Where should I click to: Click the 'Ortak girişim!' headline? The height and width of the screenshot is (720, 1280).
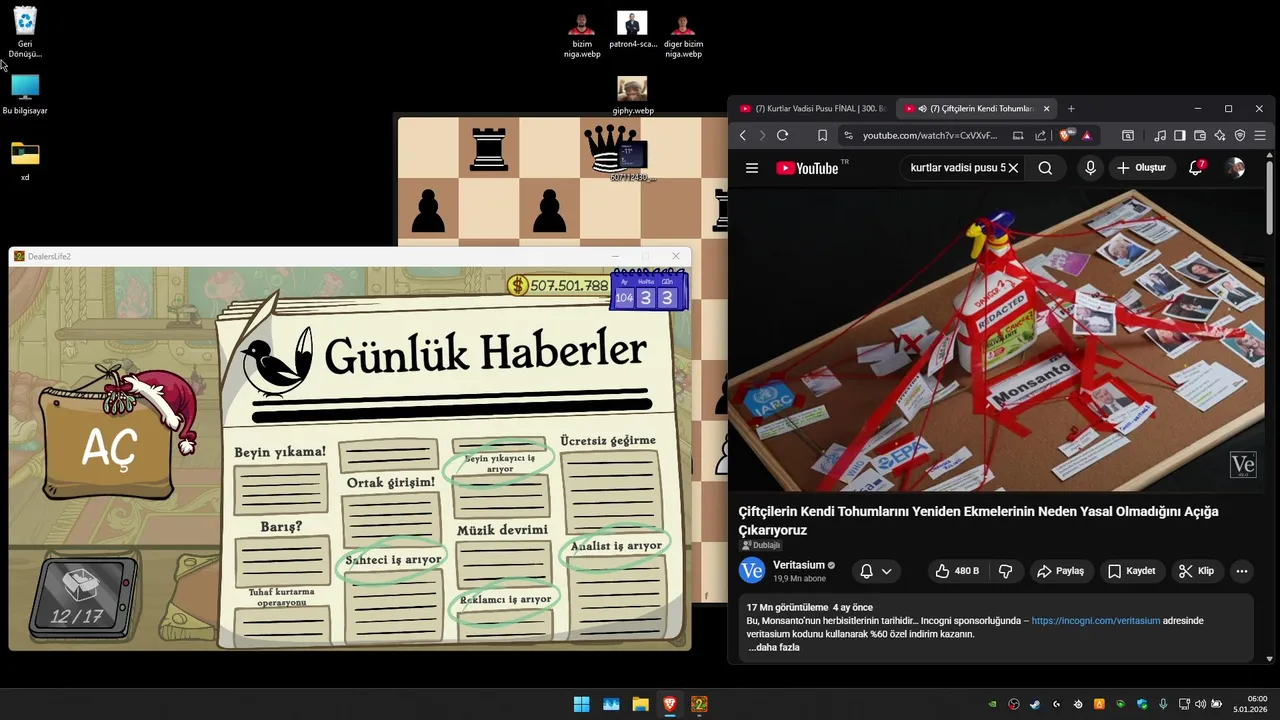point(390,482)
